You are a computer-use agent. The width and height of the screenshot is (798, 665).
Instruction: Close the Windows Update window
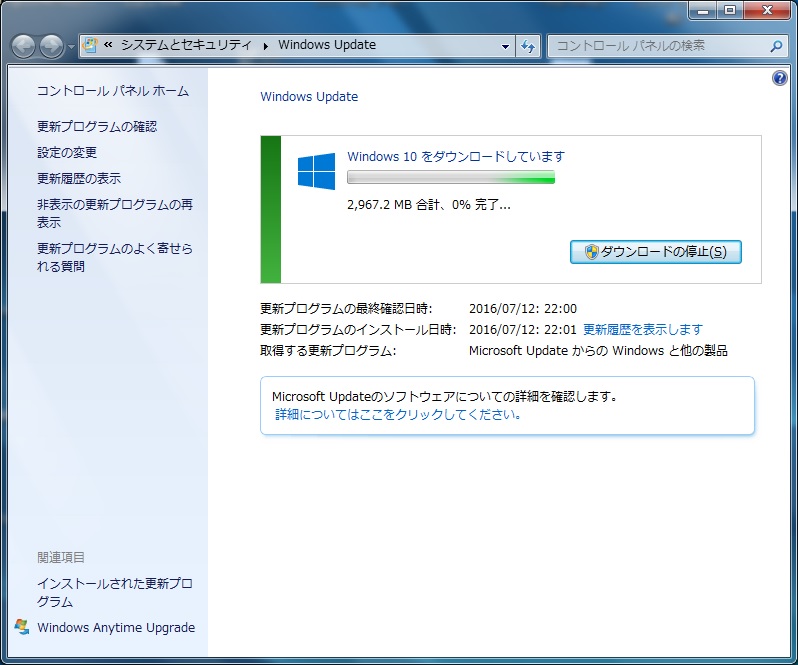(x=767, y=10)
